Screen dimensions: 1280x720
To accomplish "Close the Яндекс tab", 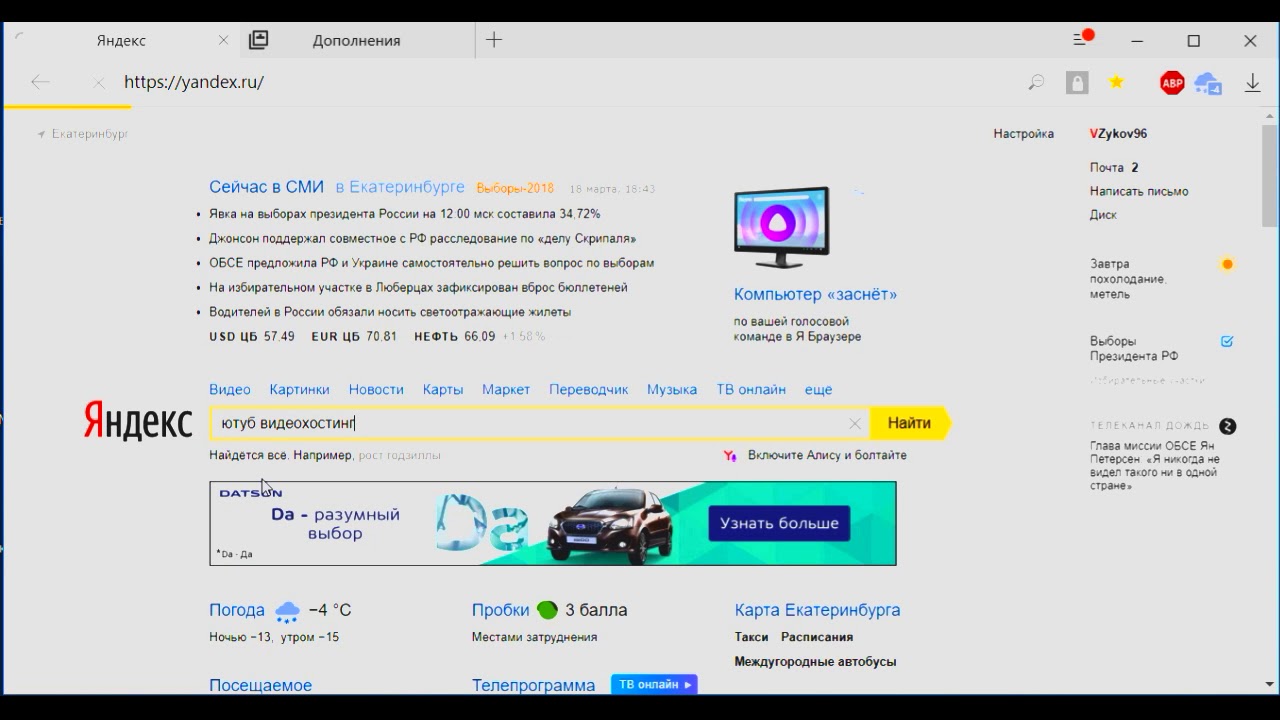I will pos(224,40).
